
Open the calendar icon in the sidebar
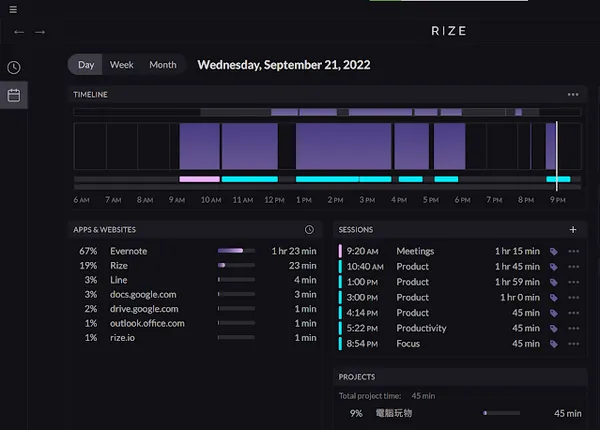tap(14, 95)
